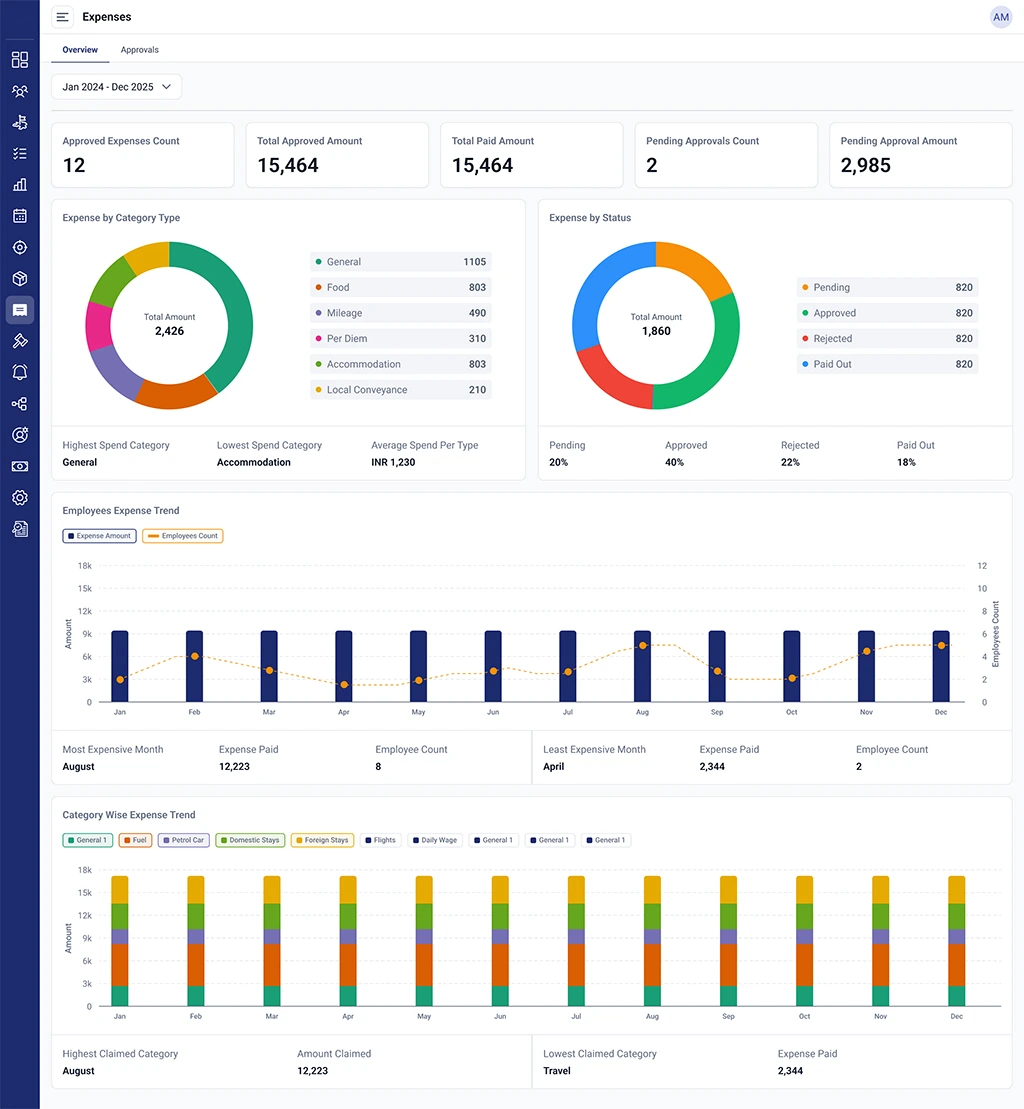
Task: Select the Food row in category legend
Action: click(401, 287)
